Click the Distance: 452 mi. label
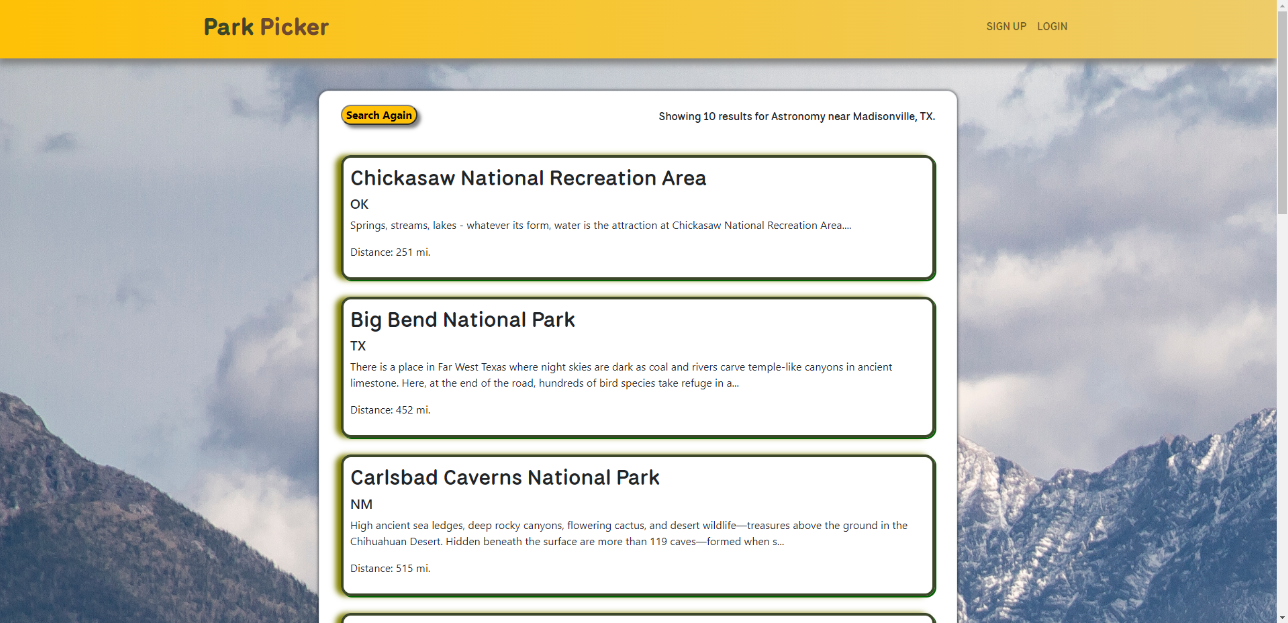Screen dimensions: 1288x623 point(388,409)
